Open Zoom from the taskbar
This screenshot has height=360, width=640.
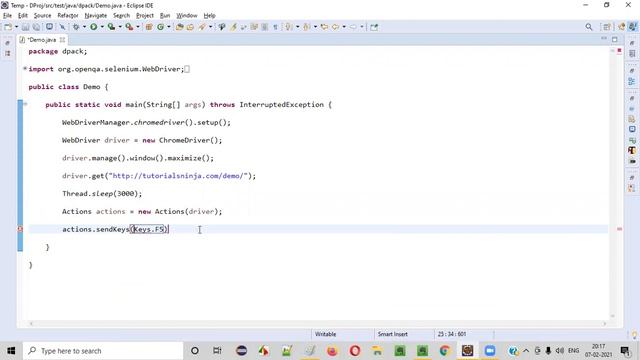pos(490,351)
